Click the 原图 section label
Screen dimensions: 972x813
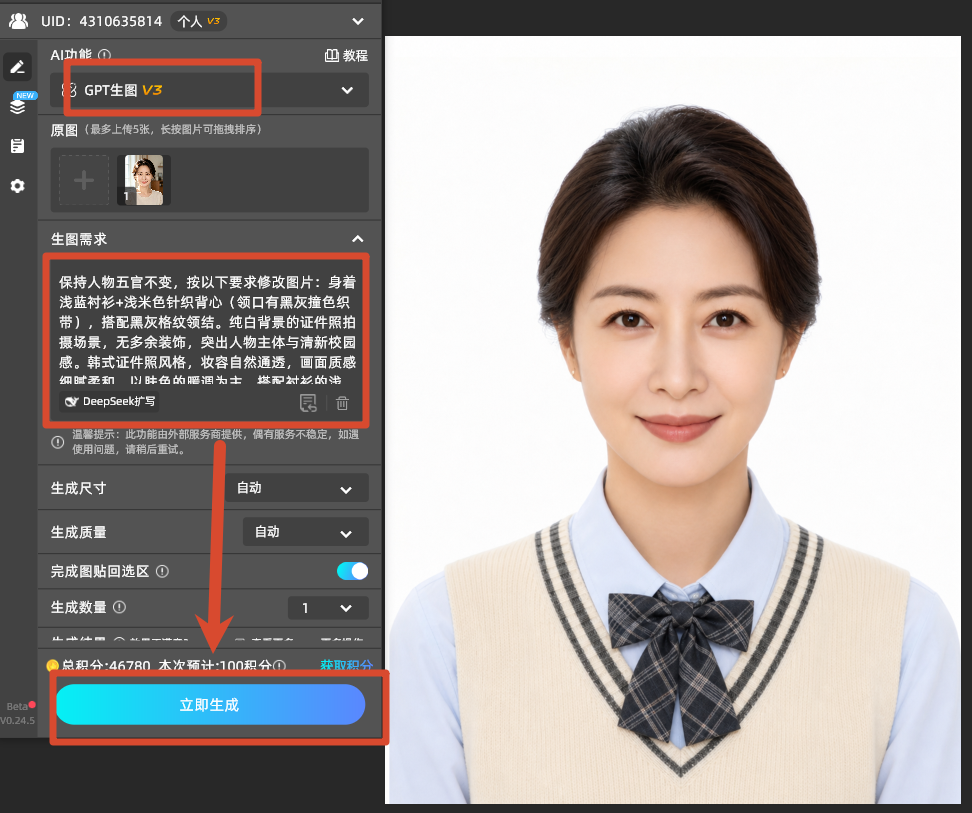pyautogui.click(x=64, y=130)
